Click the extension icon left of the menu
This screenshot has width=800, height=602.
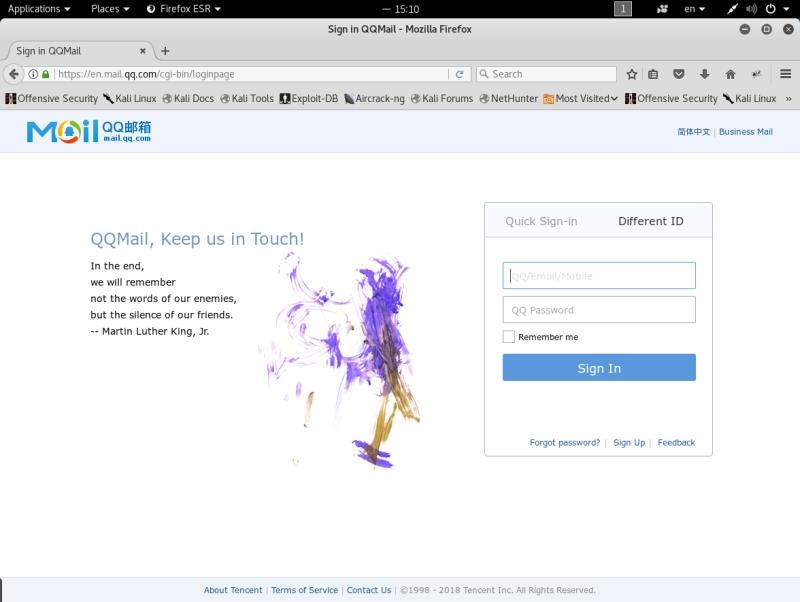pos(757,74)
